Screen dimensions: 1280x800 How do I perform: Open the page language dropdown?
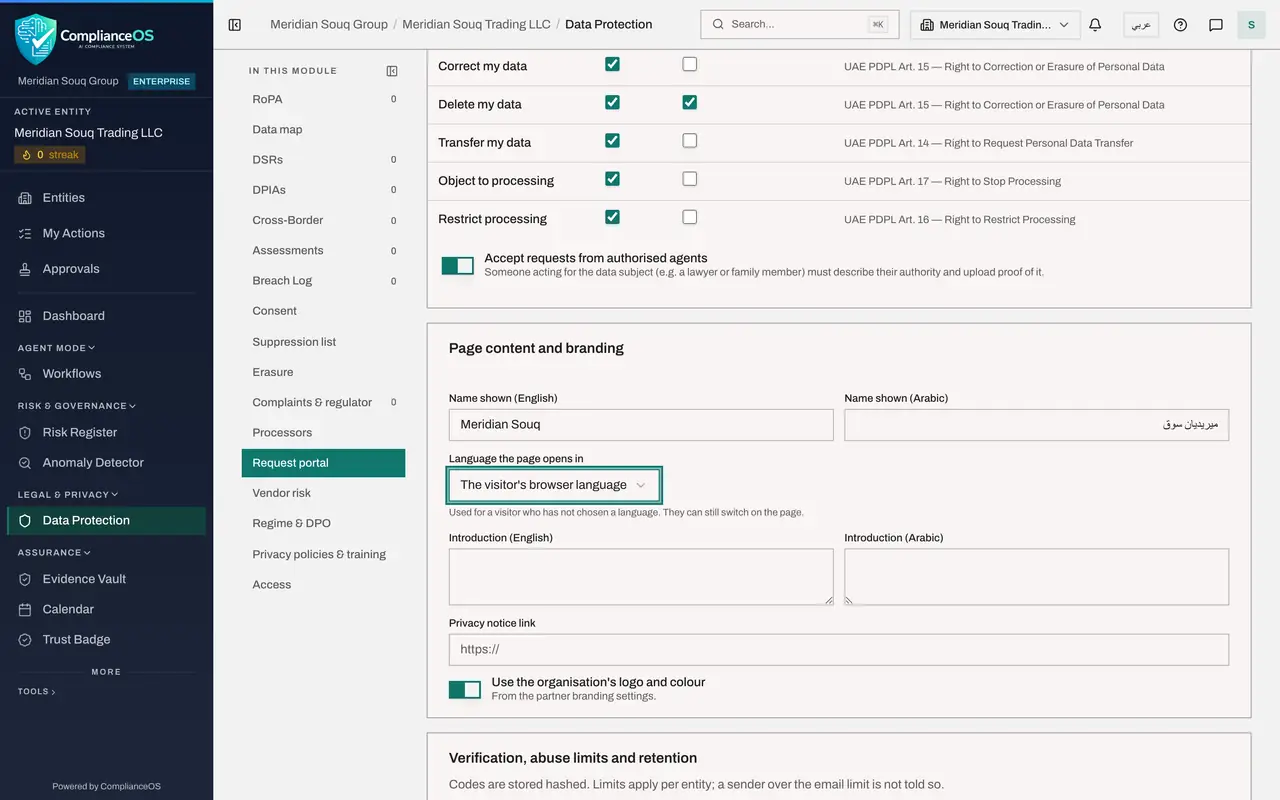(x=554, y=485)
